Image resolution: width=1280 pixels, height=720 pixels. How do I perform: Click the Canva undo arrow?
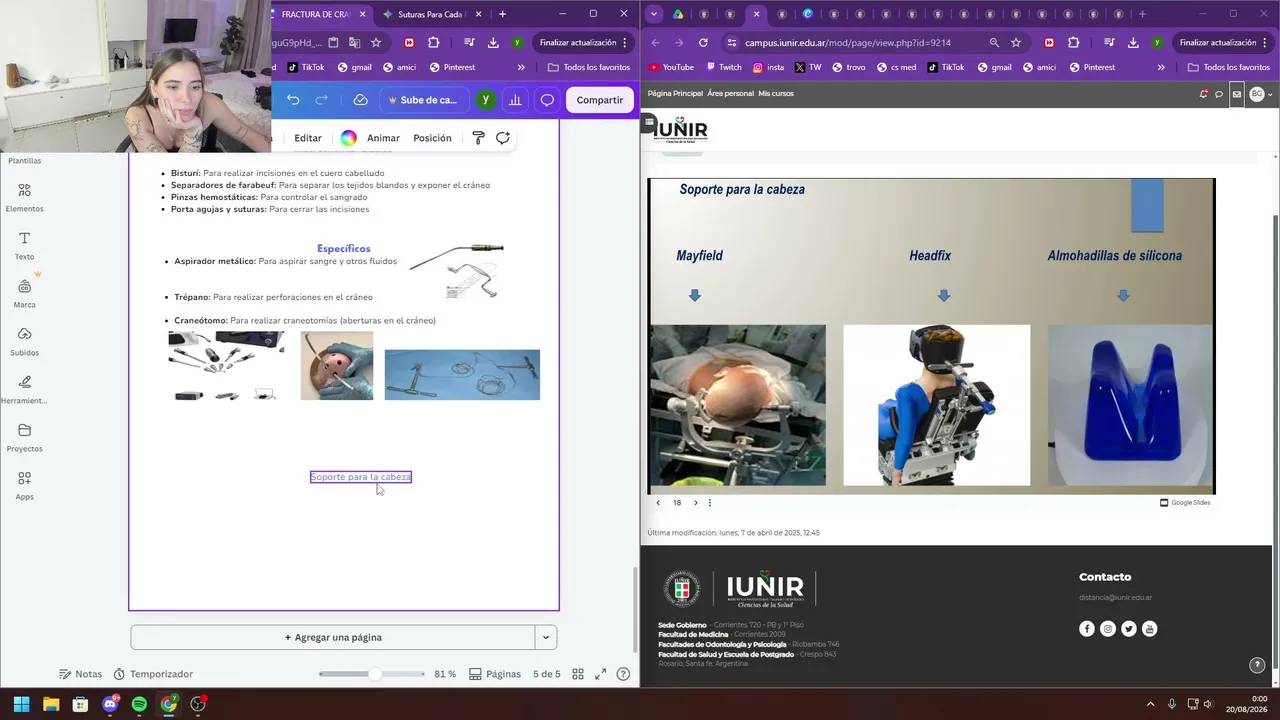point(293,100)
